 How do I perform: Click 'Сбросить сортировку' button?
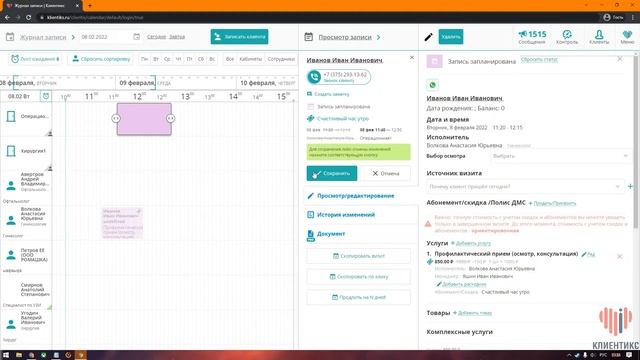tap(101, 59)
